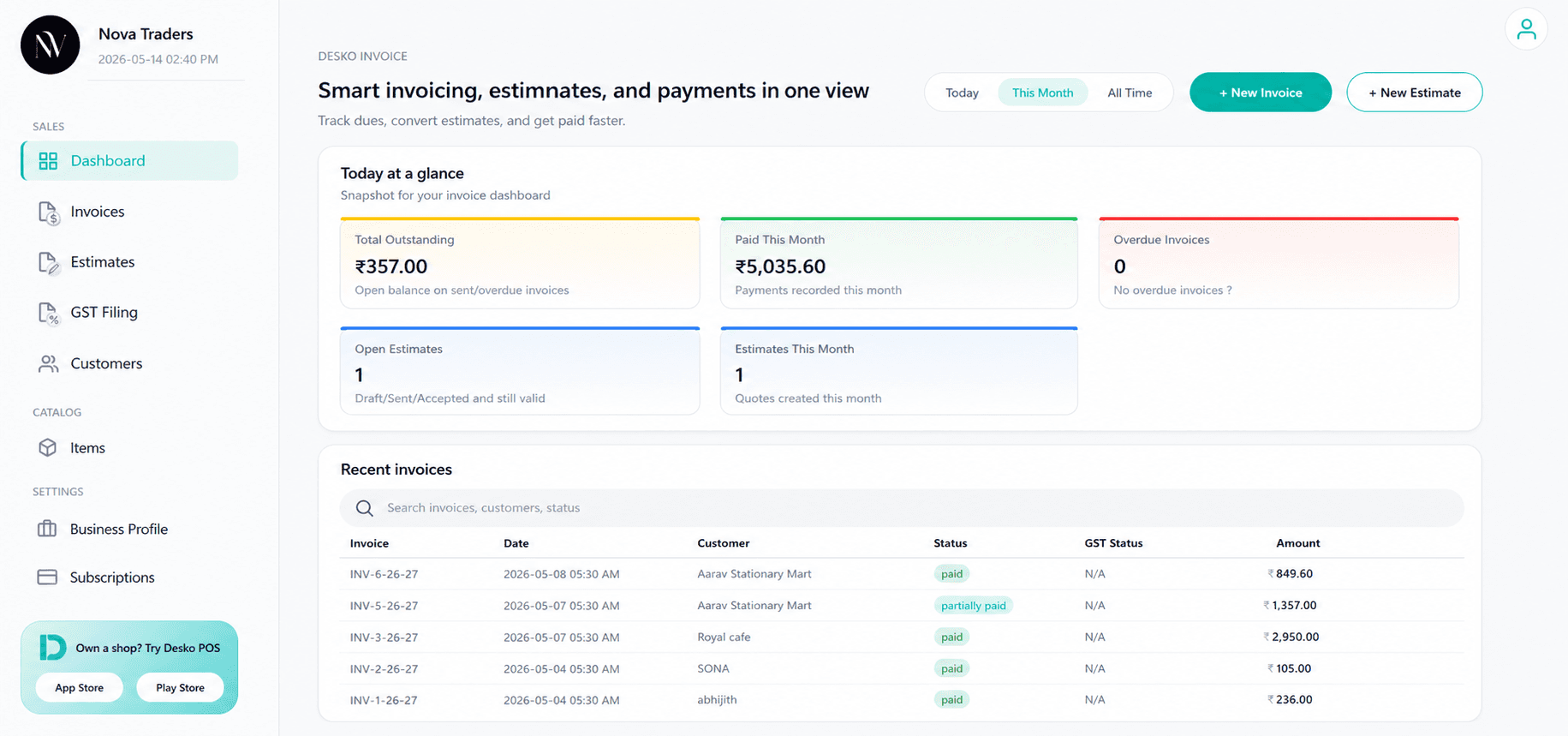Click amount ₹1,357.00
Screen dimensions: 1568x736
[1290, 606]
